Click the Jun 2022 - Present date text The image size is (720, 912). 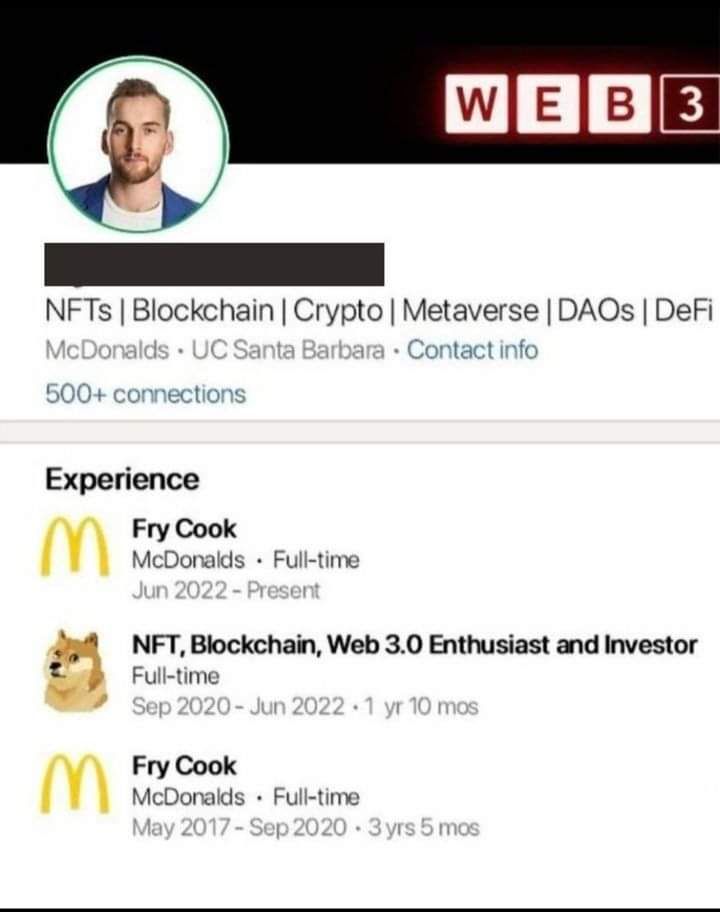[x=226, y=591]
